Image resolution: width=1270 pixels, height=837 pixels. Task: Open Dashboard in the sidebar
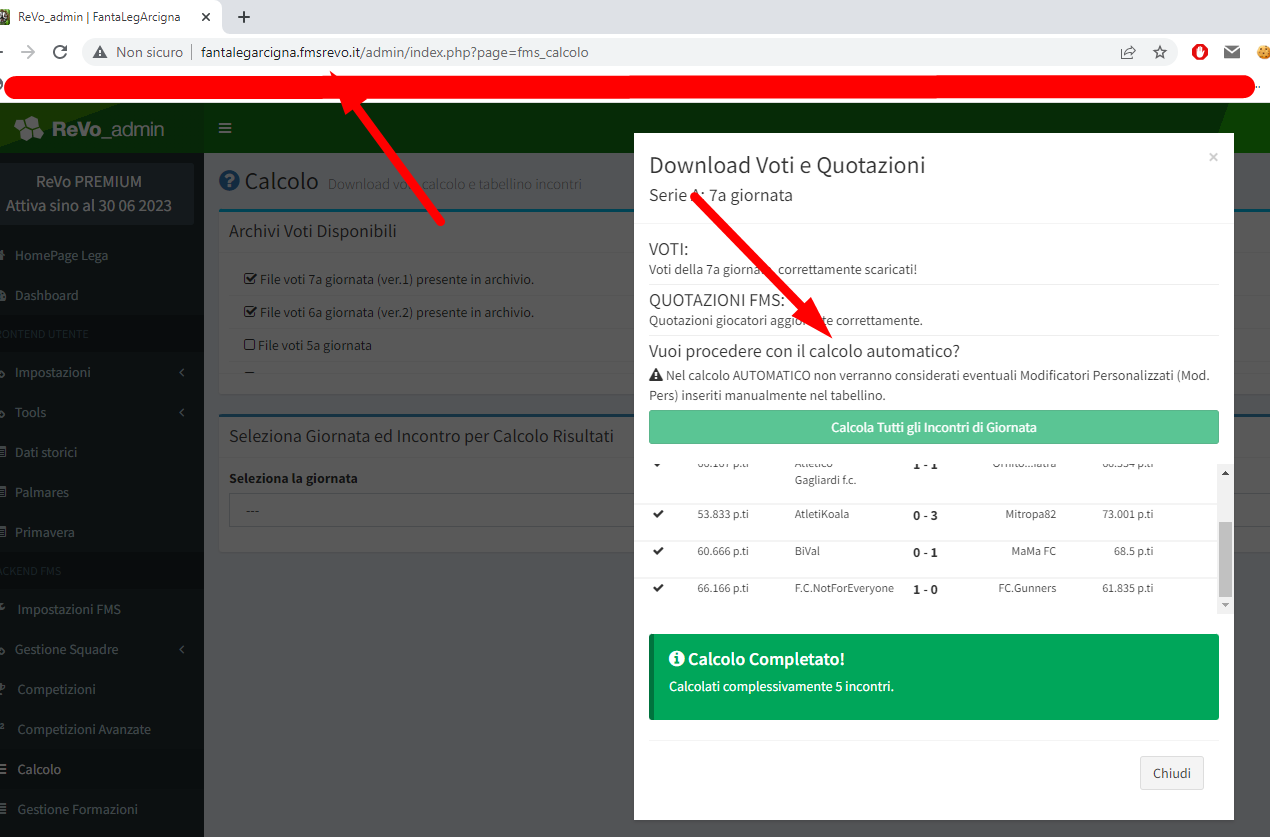pos(46,295)
